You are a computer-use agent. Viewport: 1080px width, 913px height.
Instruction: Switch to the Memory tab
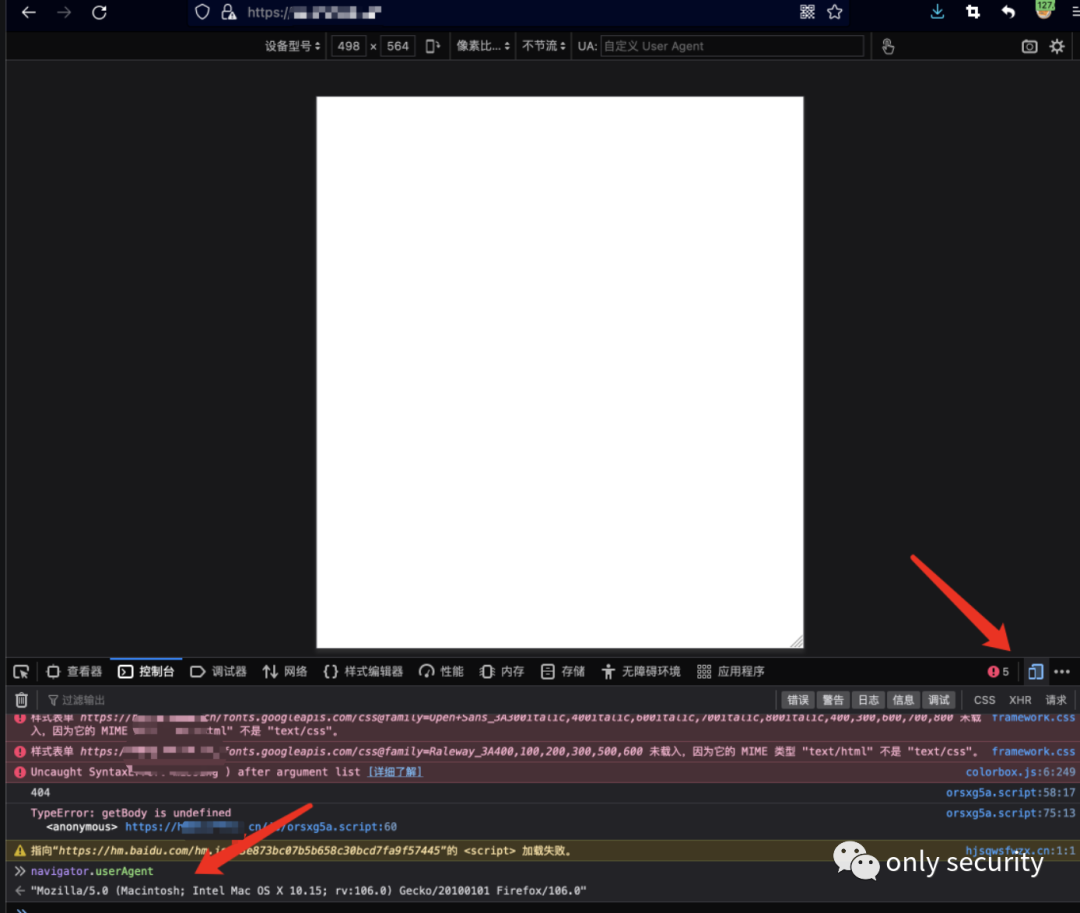pyautogui.click(x=502, y=671)
